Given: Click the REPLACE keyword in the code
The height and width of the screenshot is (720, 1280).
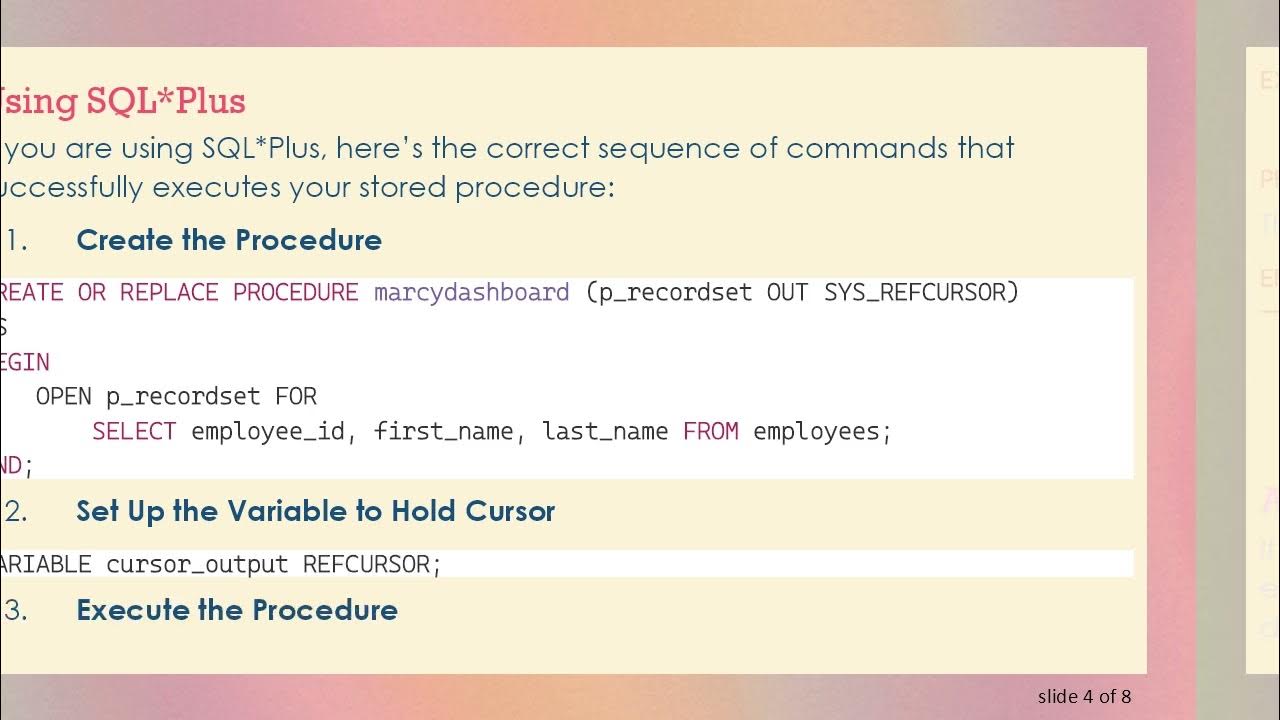Looking at the screenshot, I should pyautogui.click(x=169, y=292).
